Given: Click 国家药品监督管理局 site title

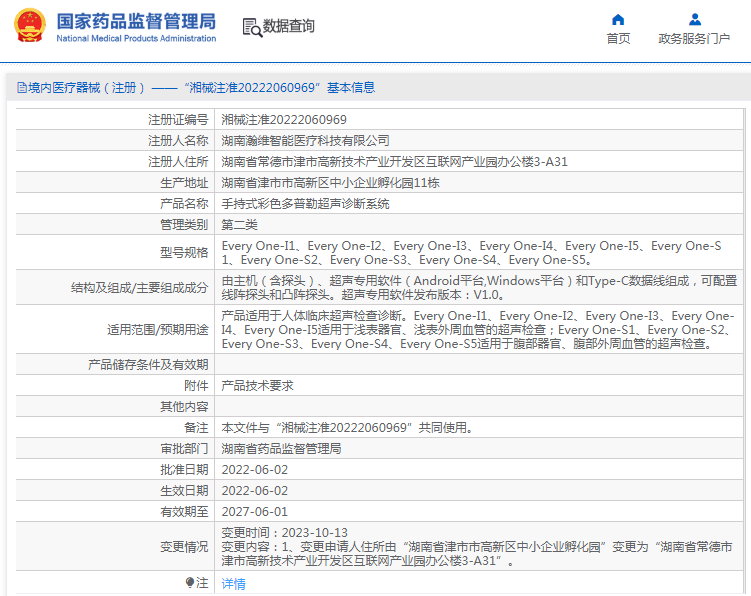Looking at the screenshot, I should 136,22.
